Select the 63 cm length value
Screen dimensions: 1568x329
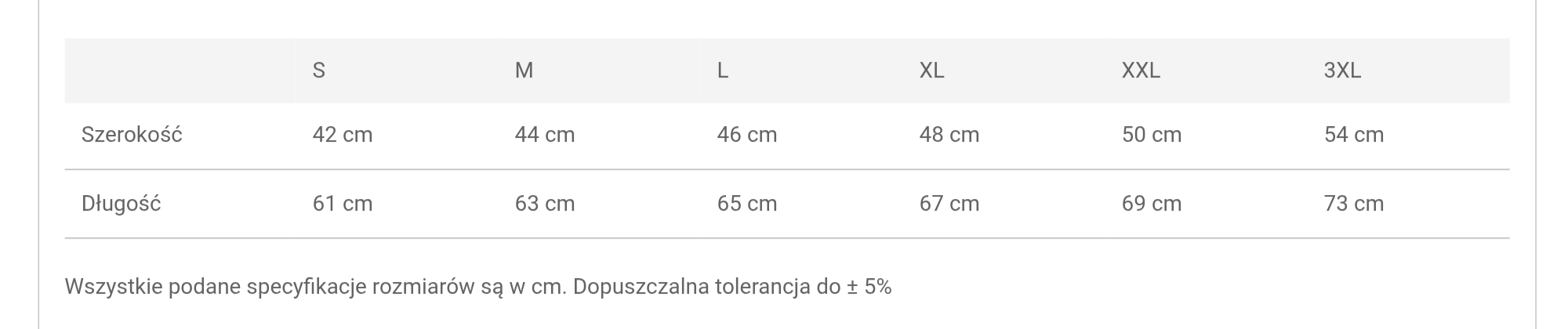pos(545,204)
